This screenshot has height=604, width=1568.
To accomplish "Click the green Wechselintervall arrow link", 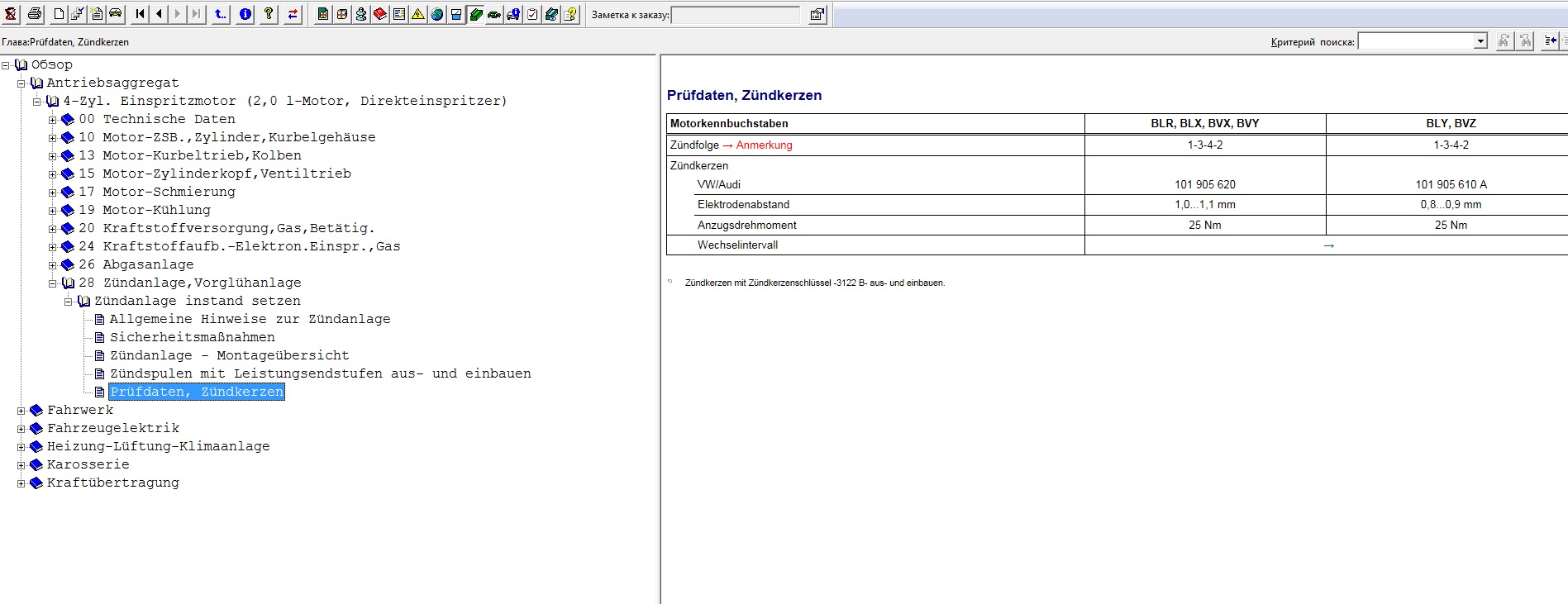I will point(1328,245).
